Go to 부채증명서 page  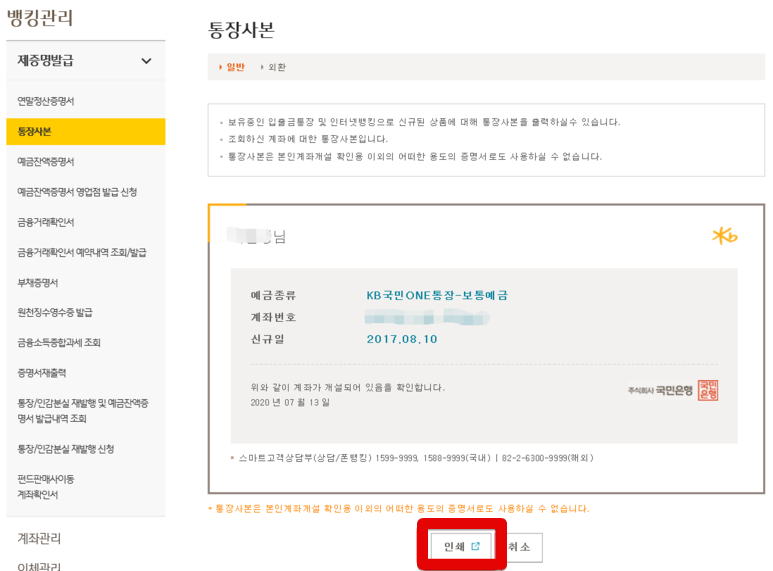click(x=38, y=283)
